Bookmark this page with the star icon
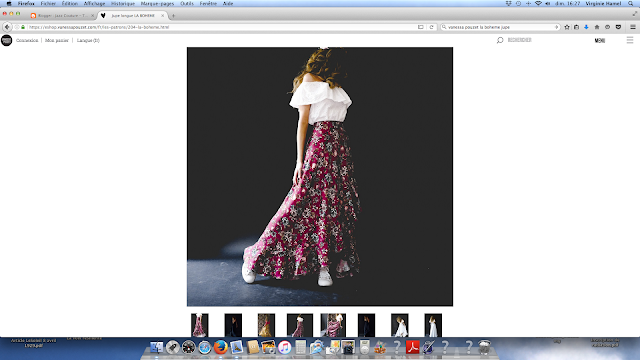 pyautogui.click(x=567, y=27)
